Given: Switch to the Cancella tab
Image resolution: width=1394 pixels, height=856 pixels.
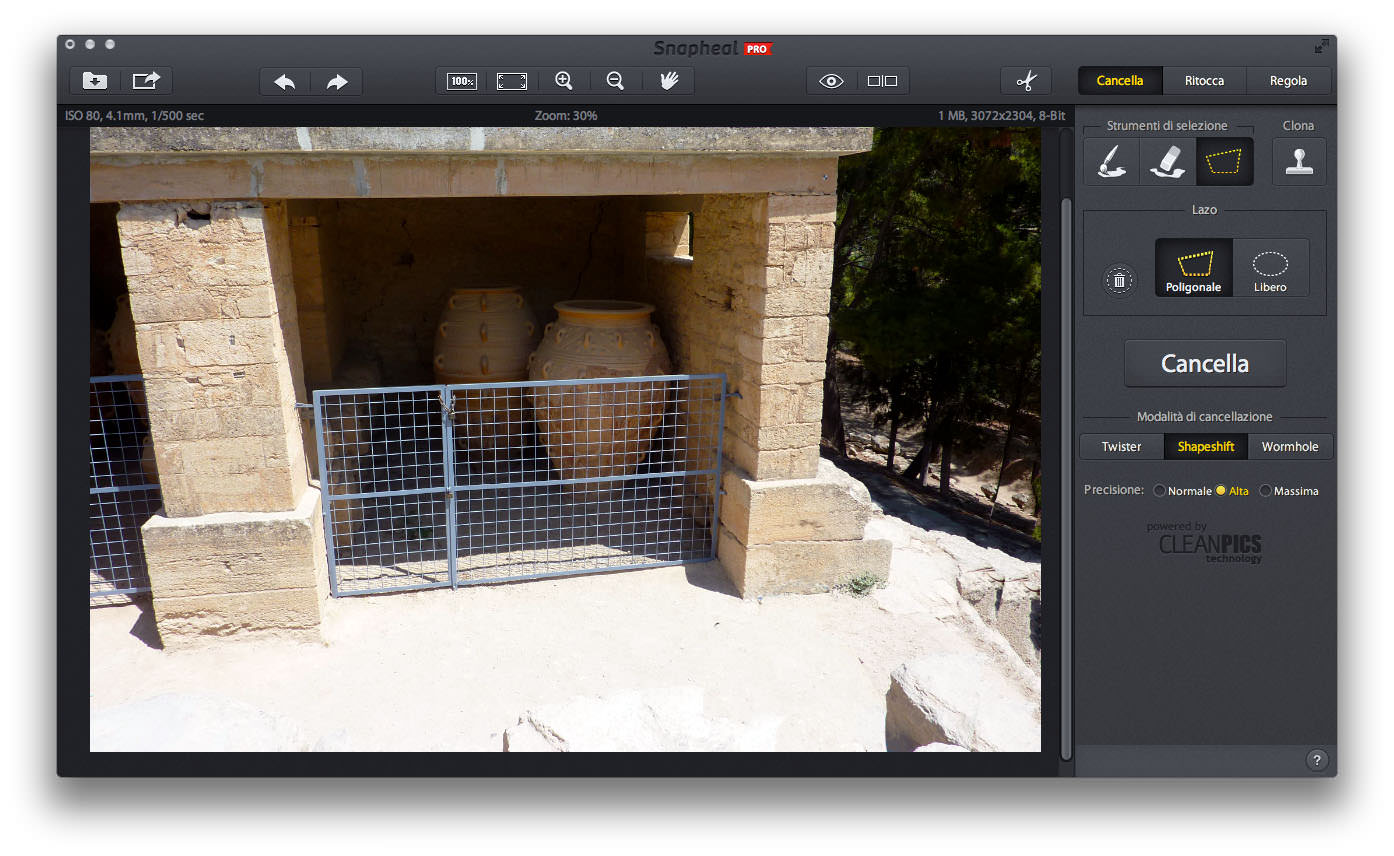Looking at the screenshot, I should (1120, 81).
